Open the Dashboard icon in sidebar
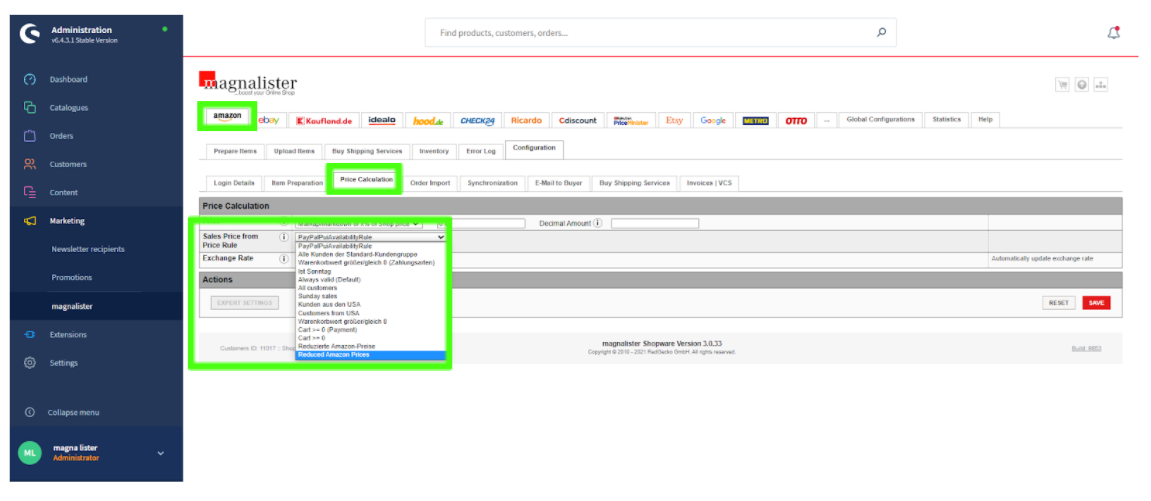 pyautogui.click(x=29, y=79)
